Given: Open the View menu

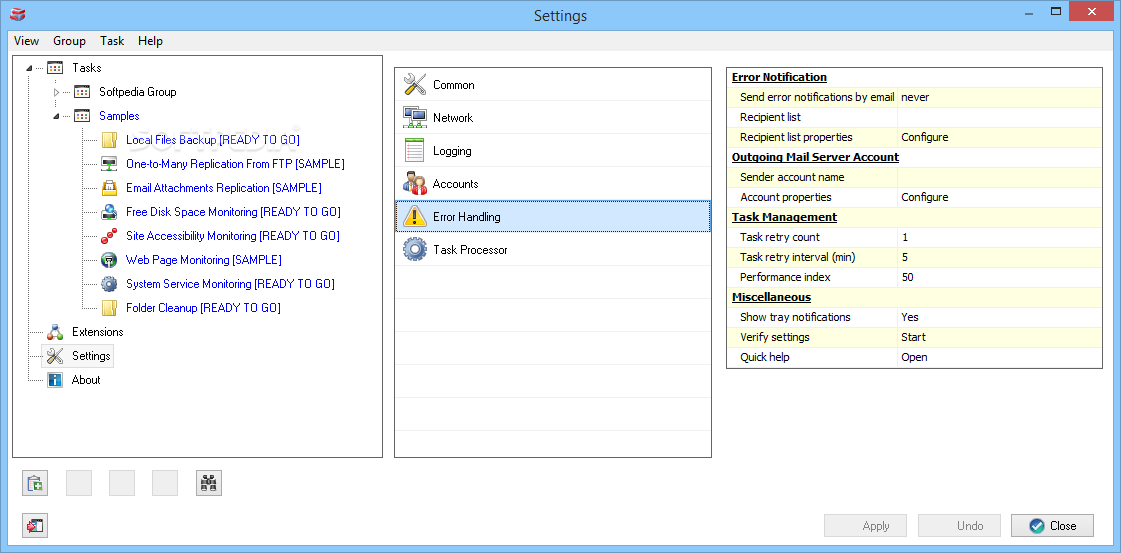Looking at the screenshot, I should [x=26, y=41].
